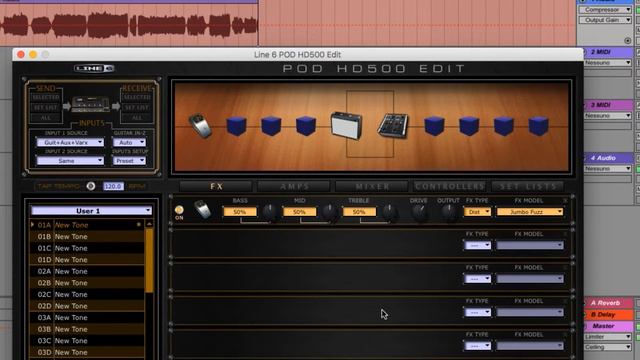Switch to the CONTROLLERS tab
The width and height of the screenshot is (640, 360).
(x=449, y=187)
